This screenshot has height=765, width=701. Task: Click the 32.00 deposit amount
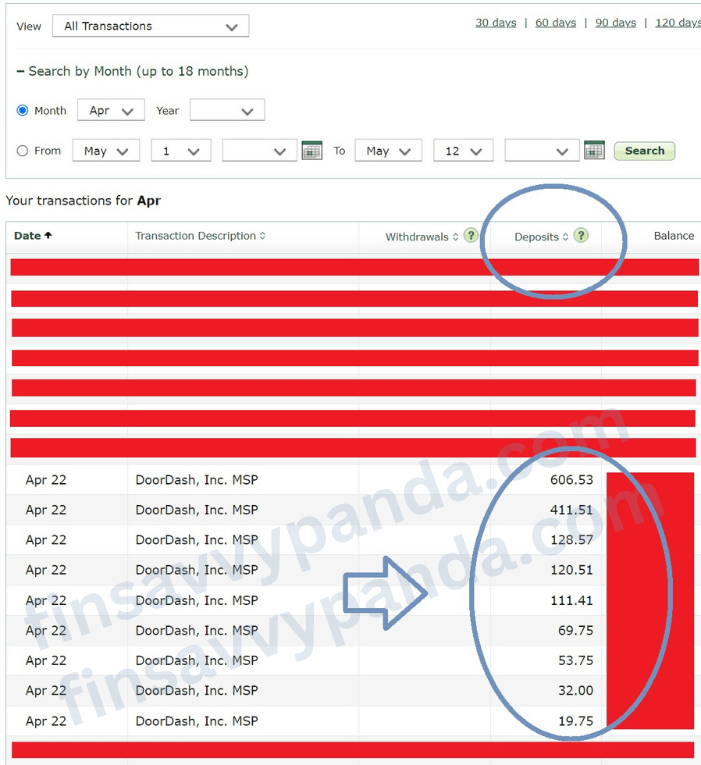click(x=576, y=690)
